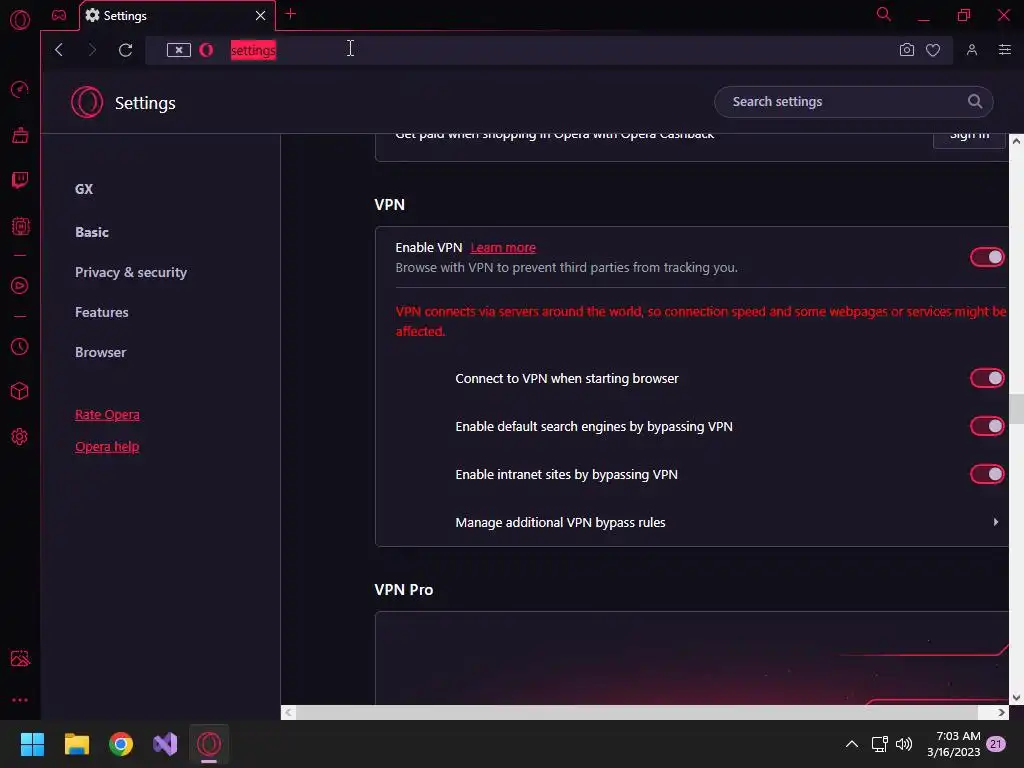Open a new tab with plus button

point(291,14)
